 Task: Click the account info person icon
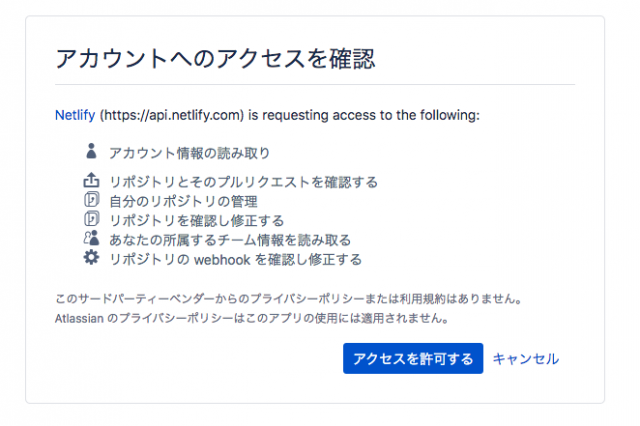tap(91, 151)
